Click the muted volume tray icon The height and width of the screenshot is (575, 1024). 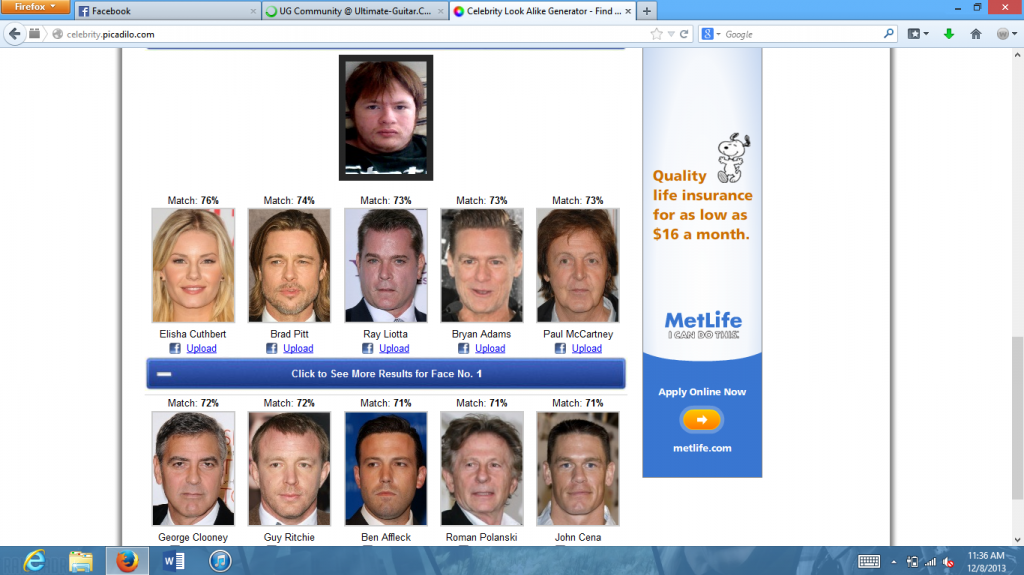pos(949,562)
